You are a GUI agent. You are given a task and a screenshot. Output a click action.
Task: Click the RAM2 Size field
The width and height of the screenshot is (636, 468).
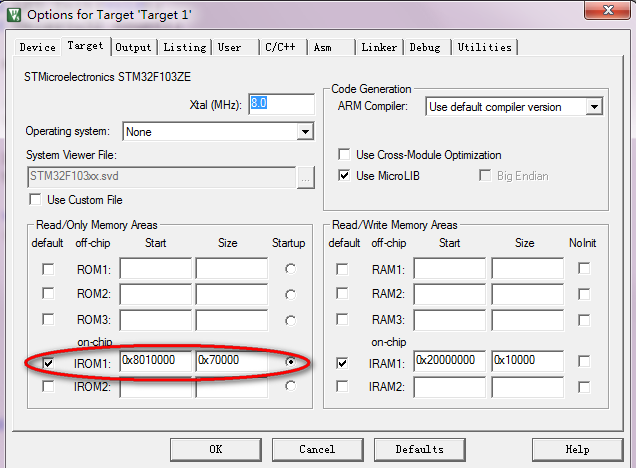(x=528, y=294)
